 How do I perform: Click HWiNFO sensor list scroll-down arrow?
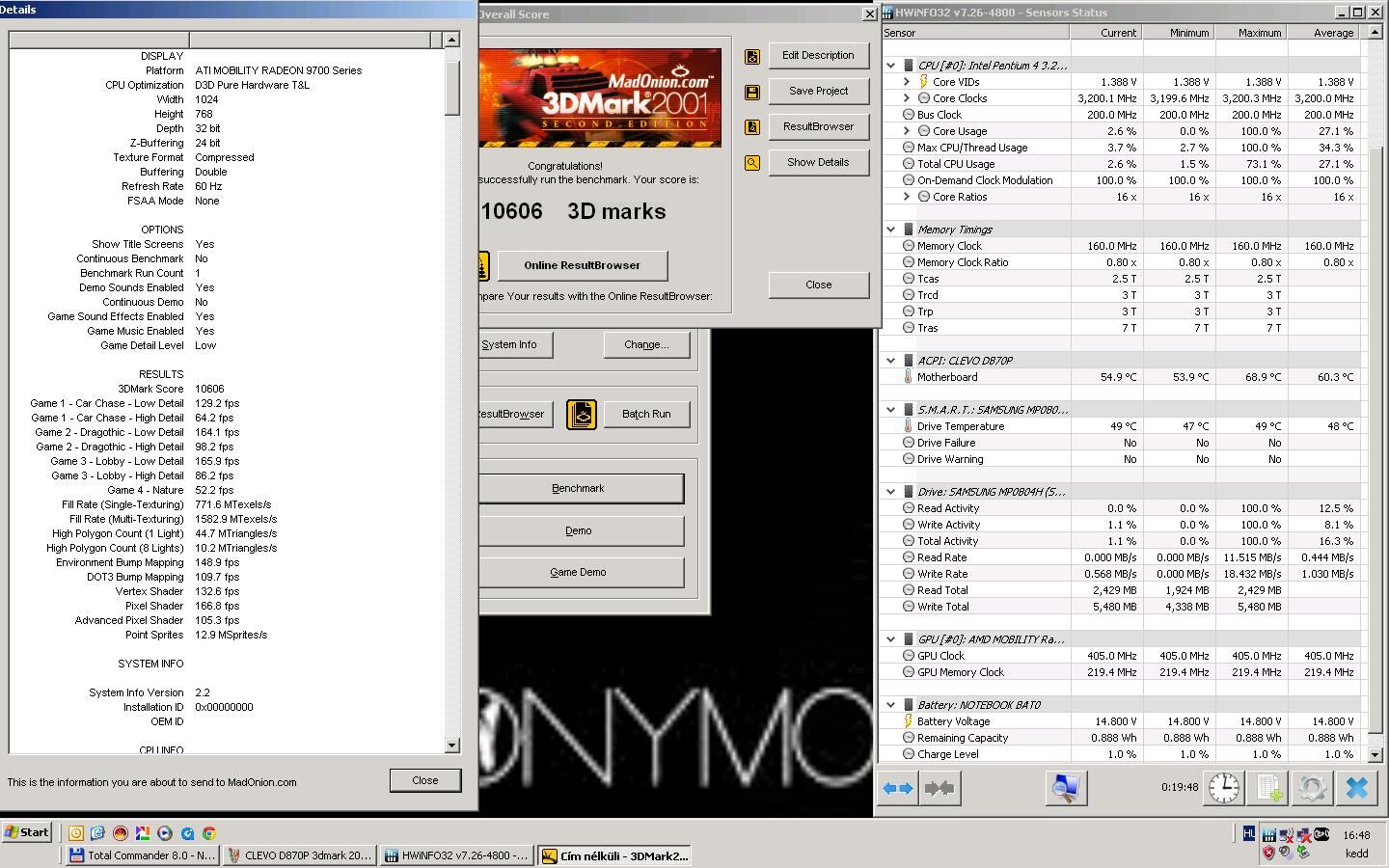tap(1375, 755)
